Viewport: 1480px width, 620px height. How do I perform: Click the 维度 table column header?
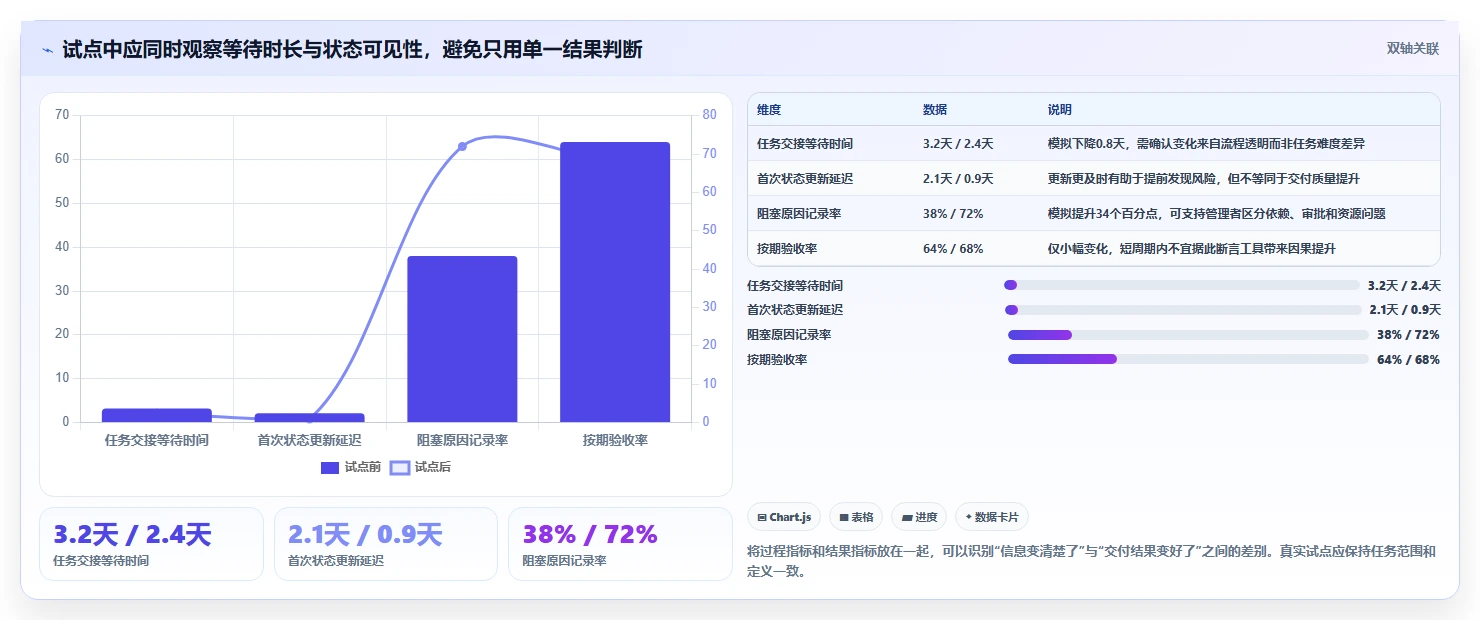769,110
